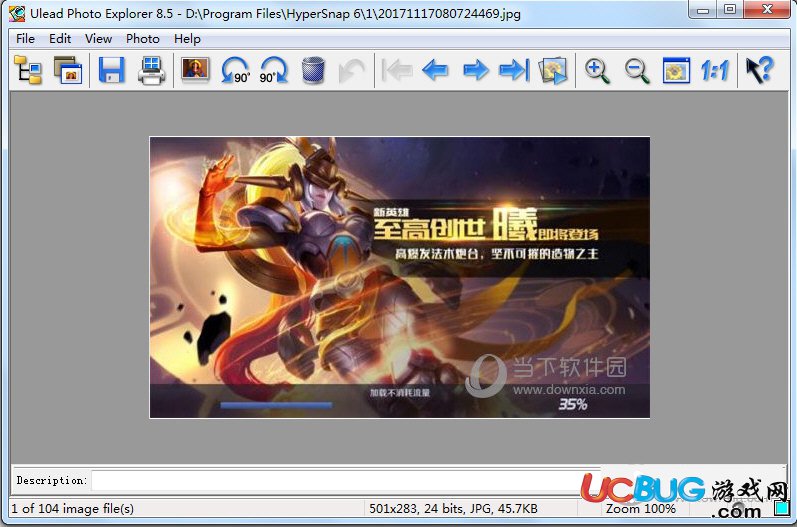The width and height of the screenshot is (797, 527).
Task: Open the Help menu
Action: [x=187, y=39]
